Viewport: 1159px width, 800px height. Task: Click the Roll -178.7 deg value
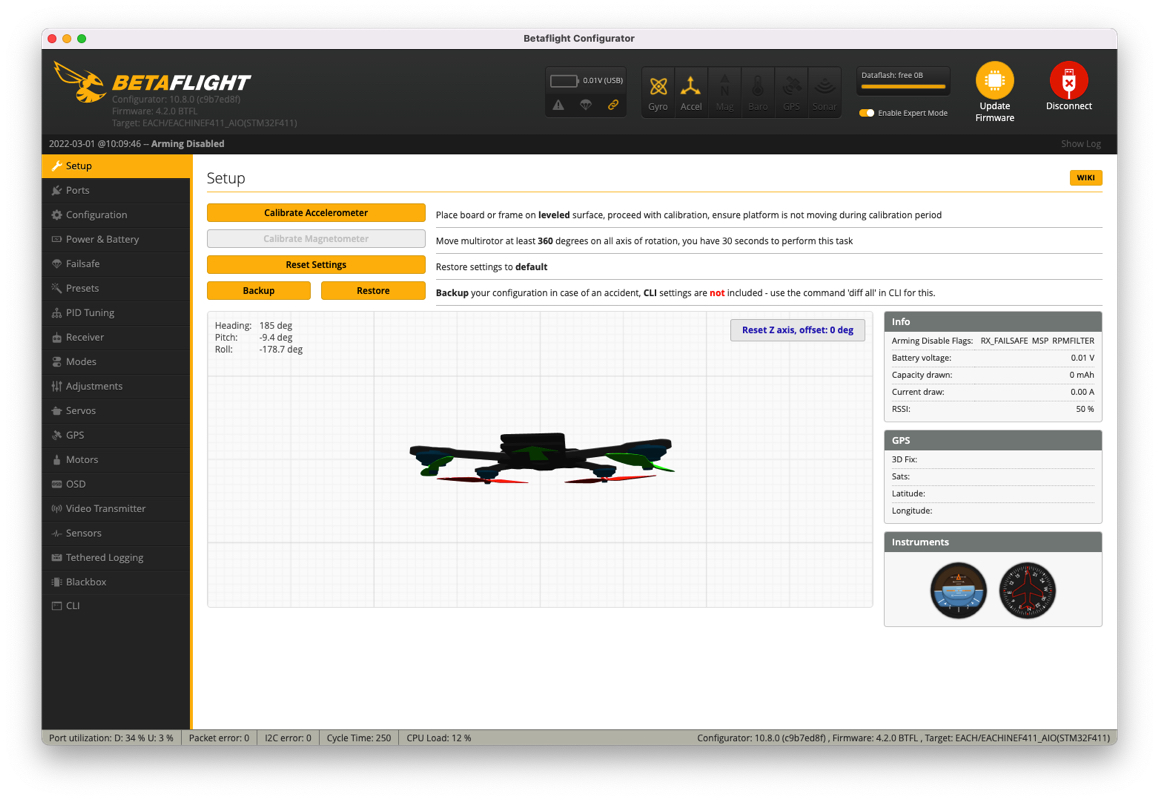[x=281, y=349]
